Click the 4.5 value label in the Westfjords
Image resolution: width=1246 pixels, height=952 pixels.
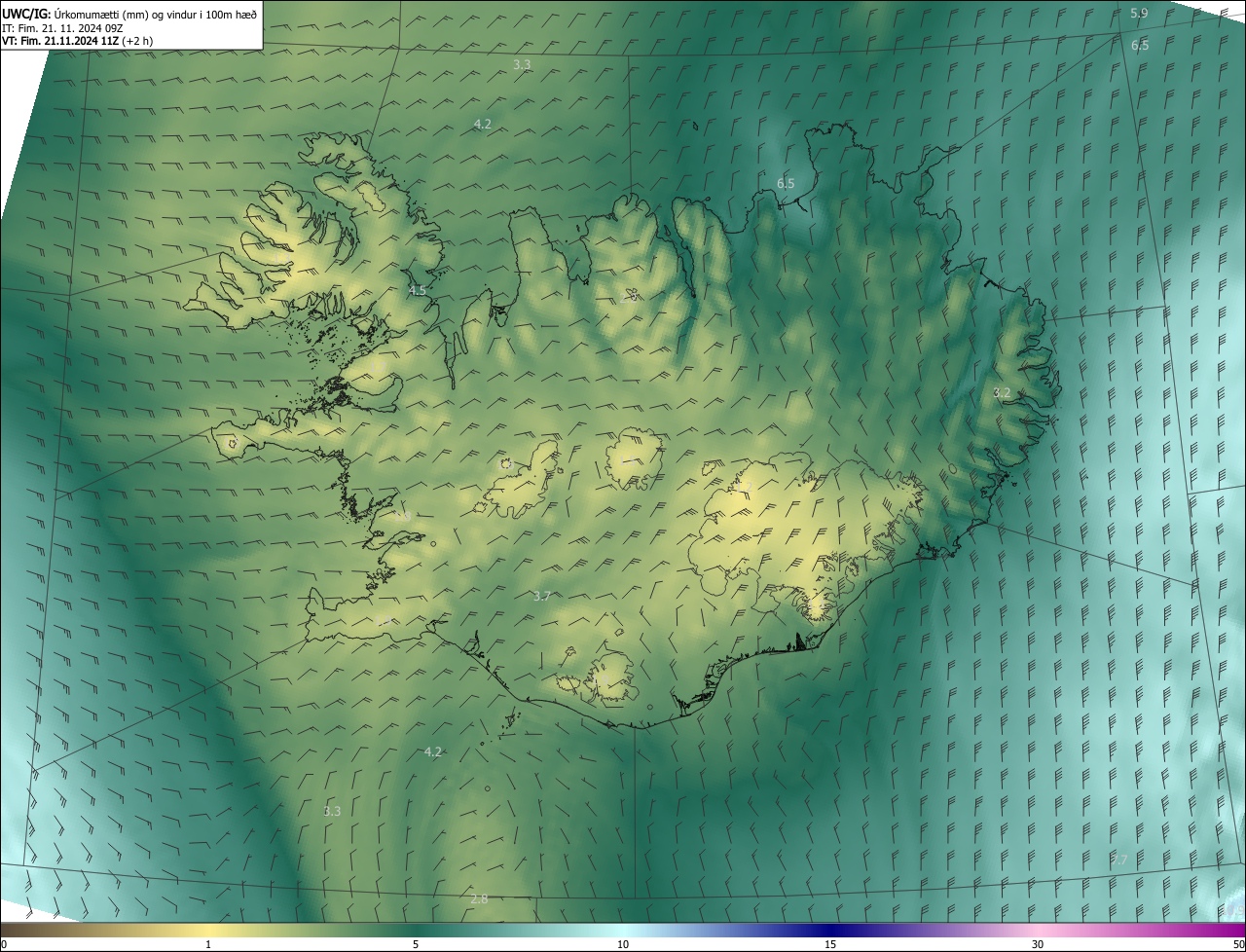418,291
